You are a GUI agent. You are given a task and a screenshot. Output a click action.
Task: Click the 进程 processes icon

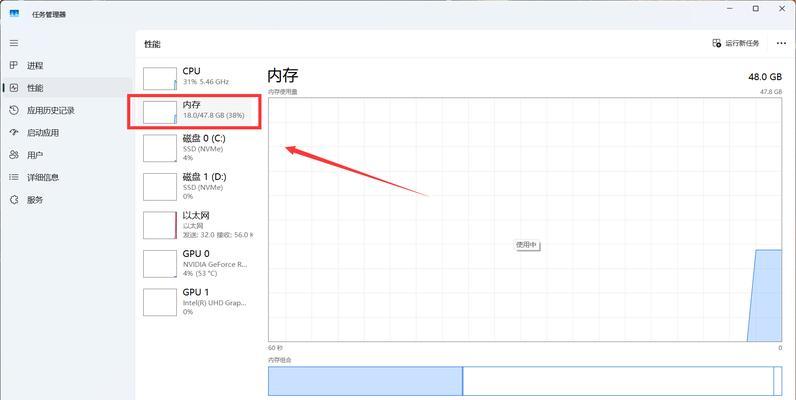(x=14, y=65)
